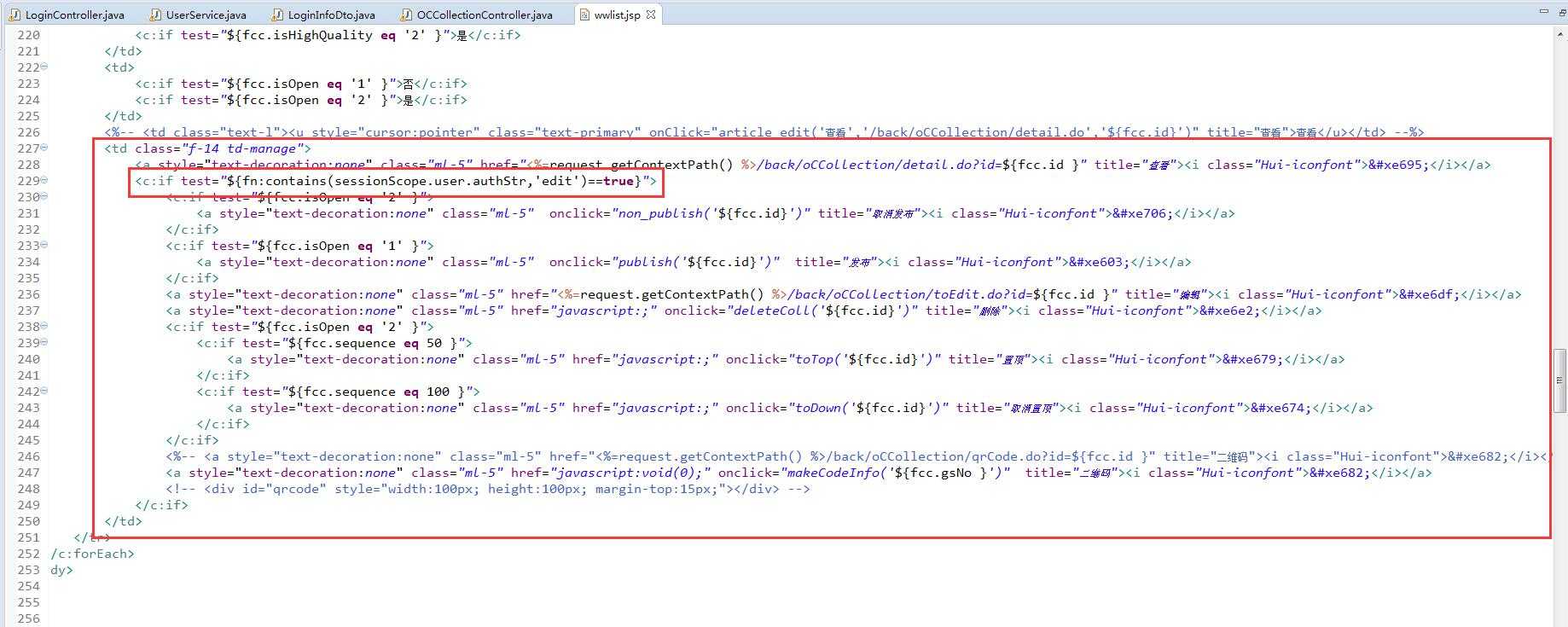Click '&#xe6df;' icon entity on line 236
1568x627 pixels.
tap(1429, 294)
